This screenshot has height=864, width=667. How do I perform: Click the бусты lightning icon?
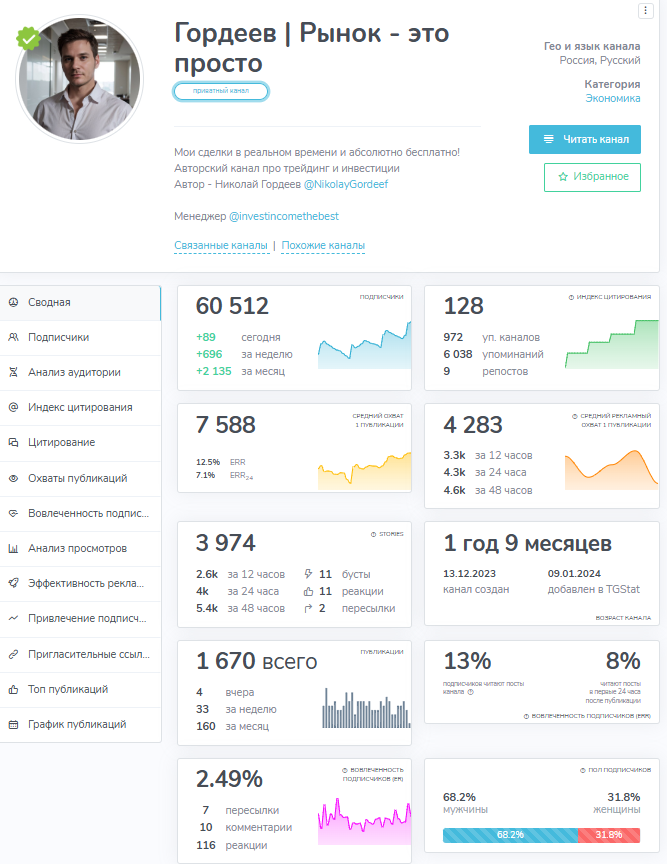308,574
